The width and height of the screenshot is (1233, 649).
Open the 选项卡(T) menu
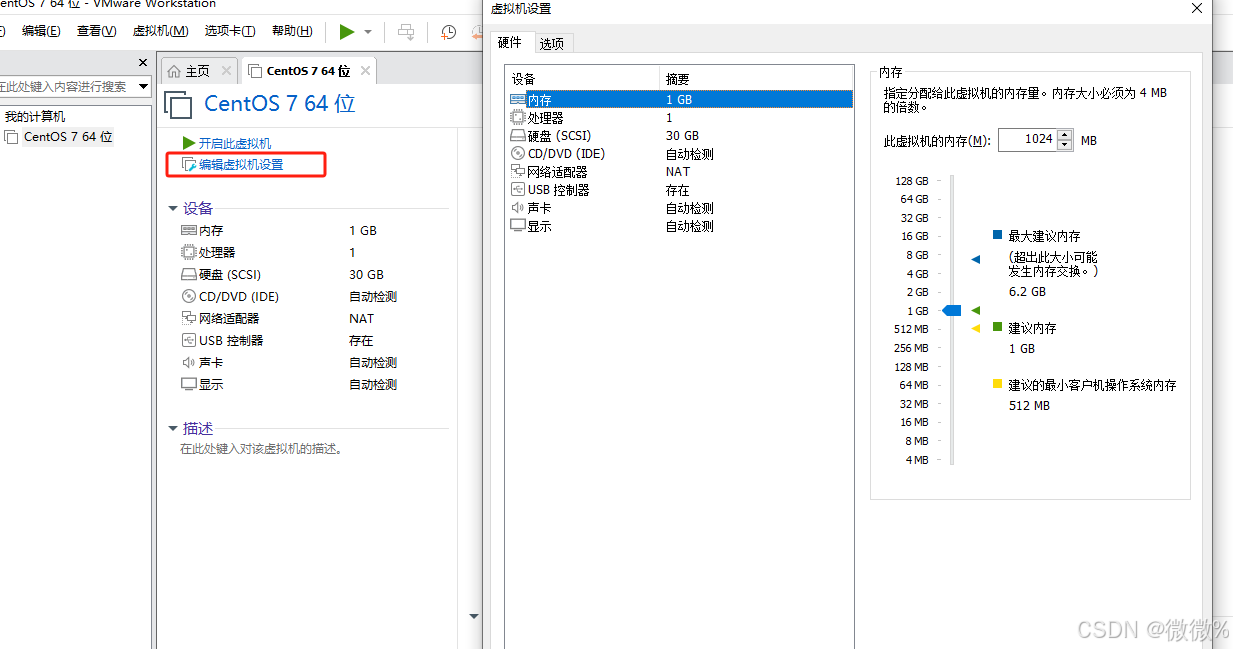pos(230,31)
